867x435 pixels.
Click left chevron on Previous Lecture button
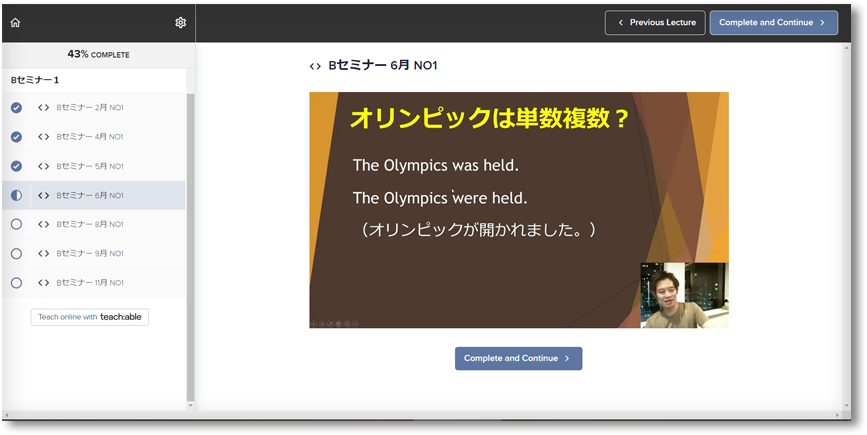pos(620,22)
